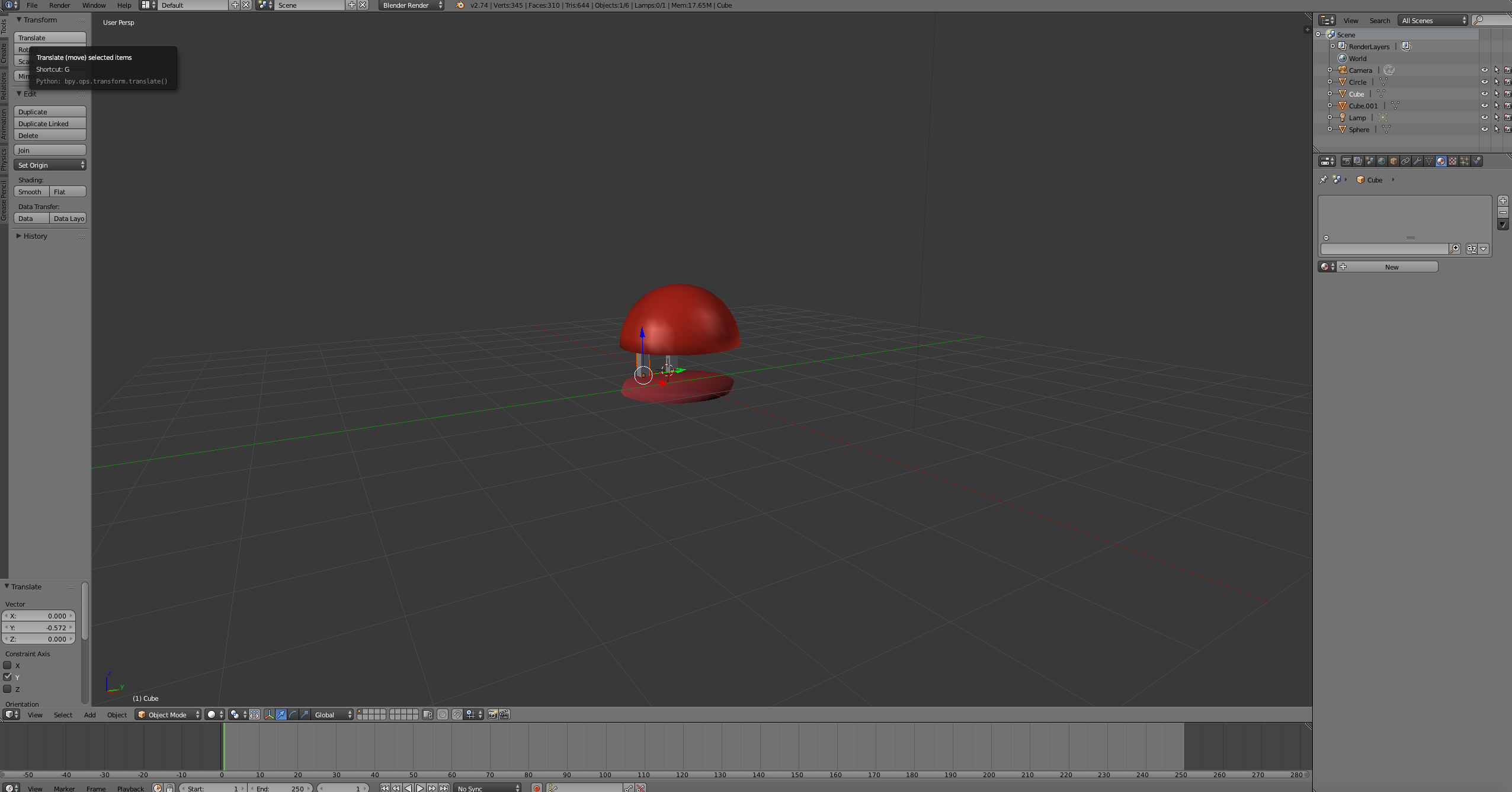This screenshot has width=1512, height=792.
Task: Open the Scene properties tab icon
Action: [1370, 161]
